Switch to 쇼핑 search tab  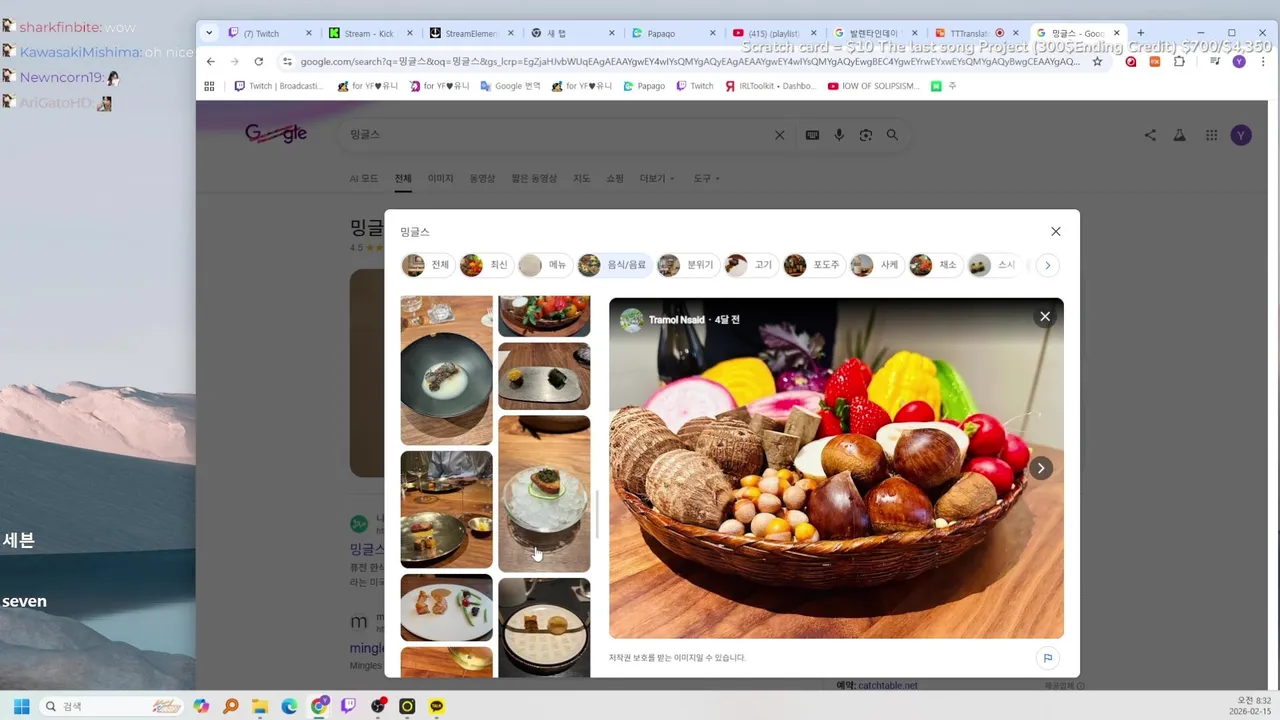(615, 179)
